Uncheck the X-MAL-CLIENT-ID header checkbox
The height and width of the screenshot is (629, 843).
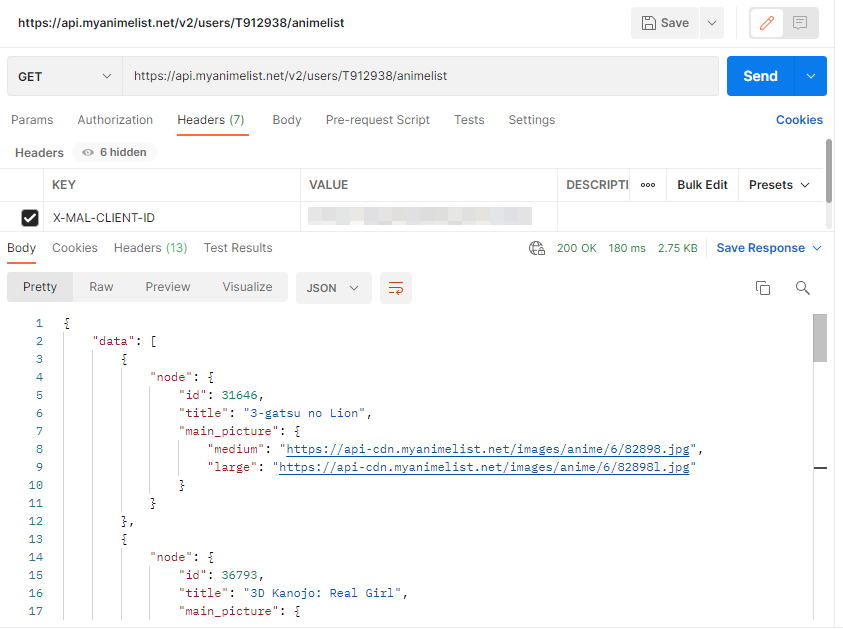30,218
